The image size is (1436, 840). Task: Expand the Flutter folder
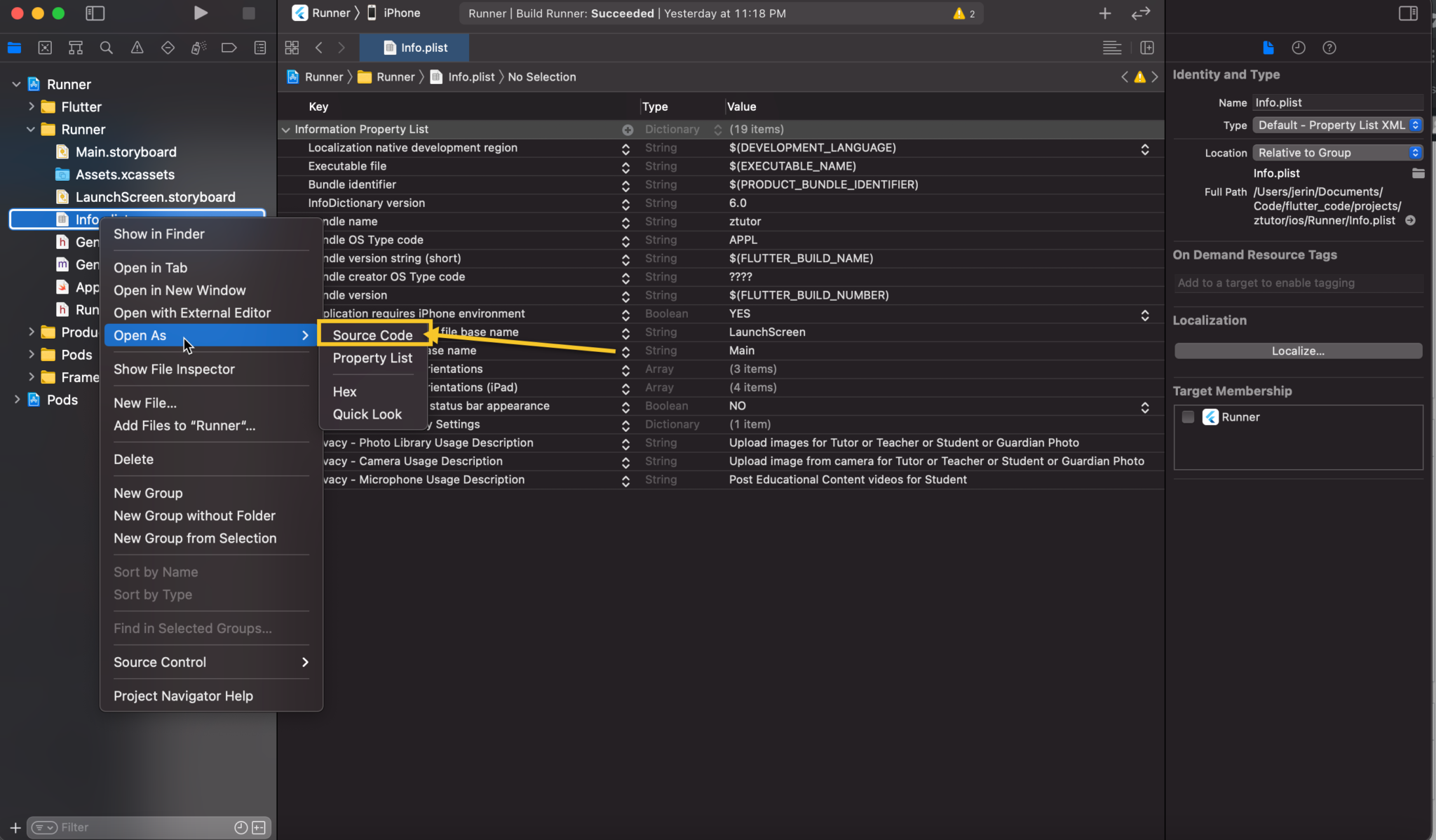pos(32,107)
